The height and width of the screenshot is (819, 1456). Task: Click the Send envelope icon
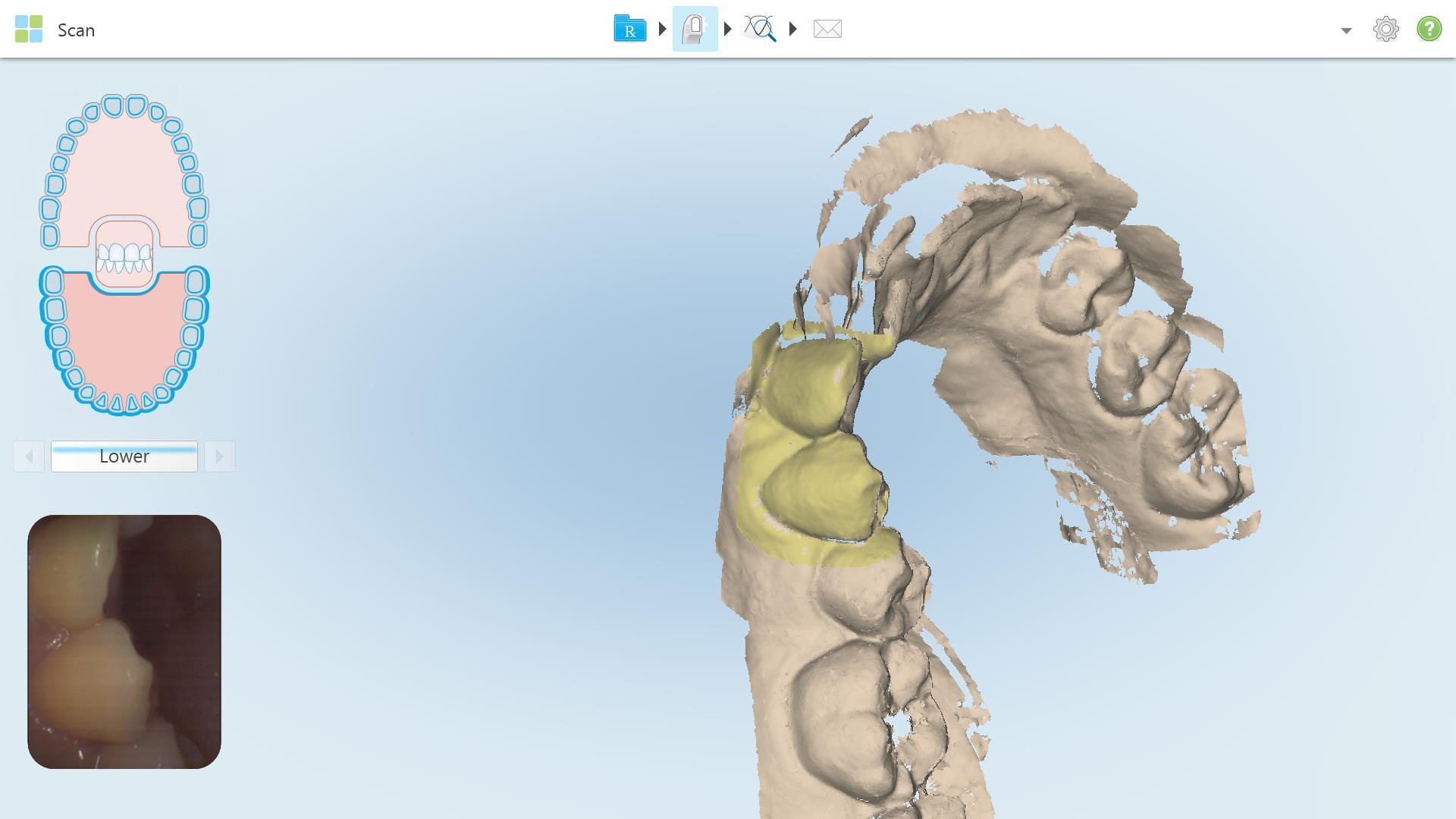(827, 29)
